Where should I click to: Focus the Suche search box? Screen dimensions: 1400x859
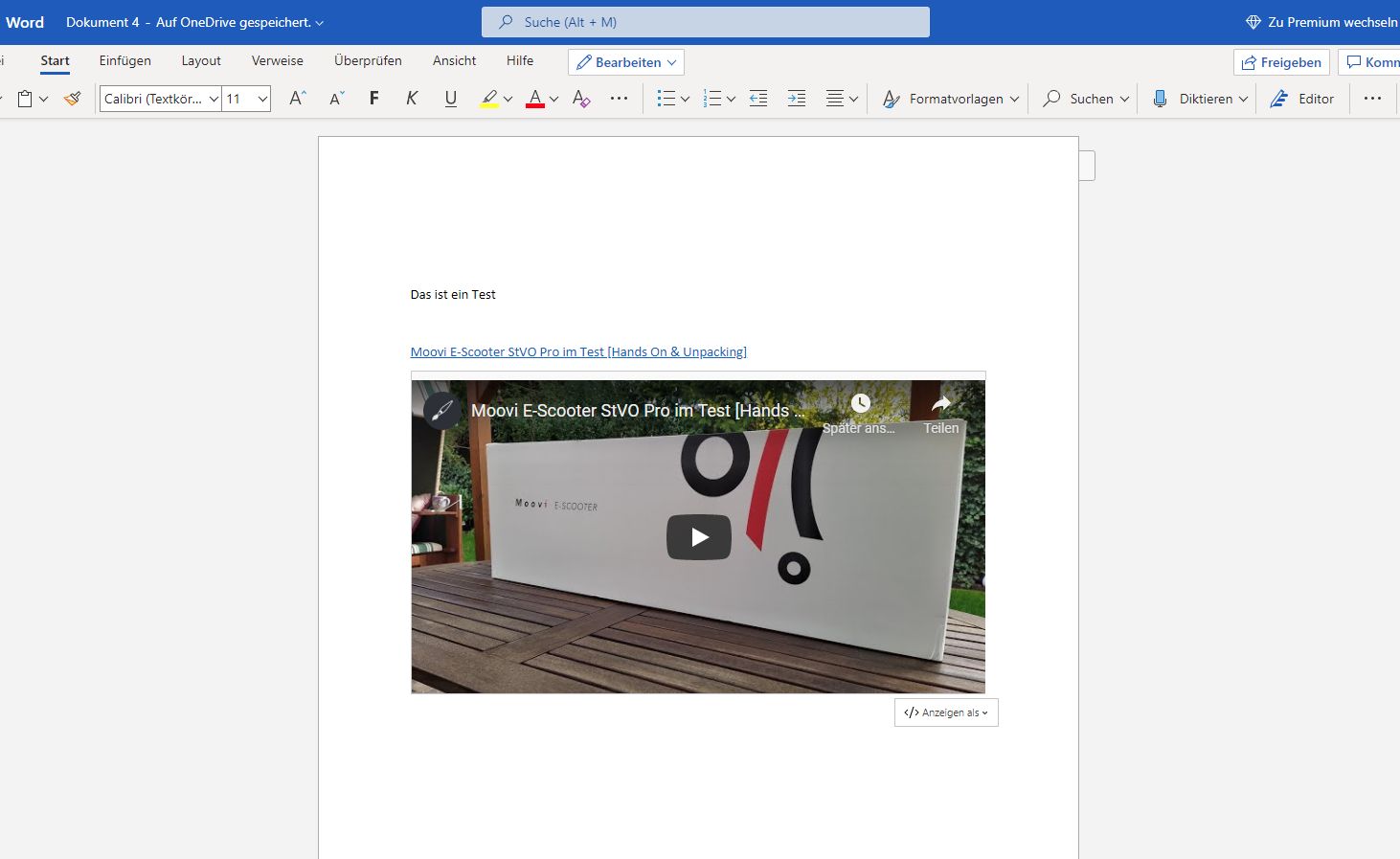706,22
